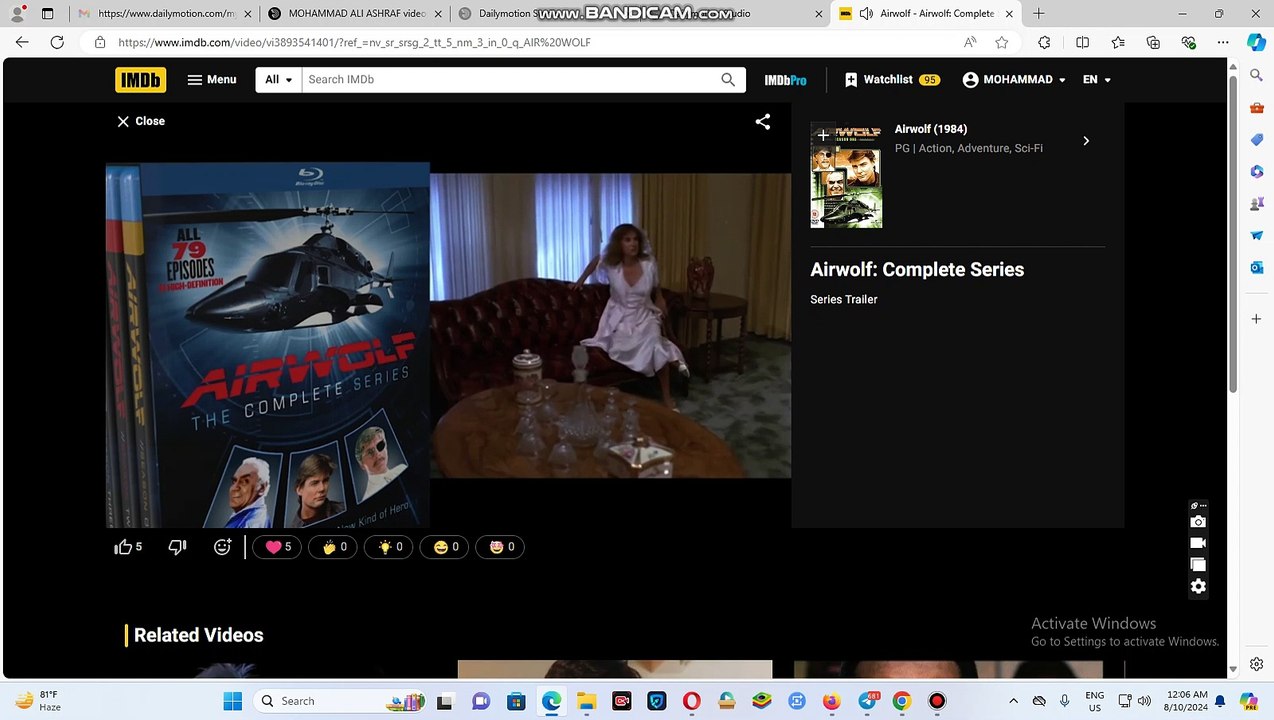Image resolution: width=1274 pixels, height=720 pixels.
Task: Close the active Airwolf browser tab
Action: coord(1009,14)
